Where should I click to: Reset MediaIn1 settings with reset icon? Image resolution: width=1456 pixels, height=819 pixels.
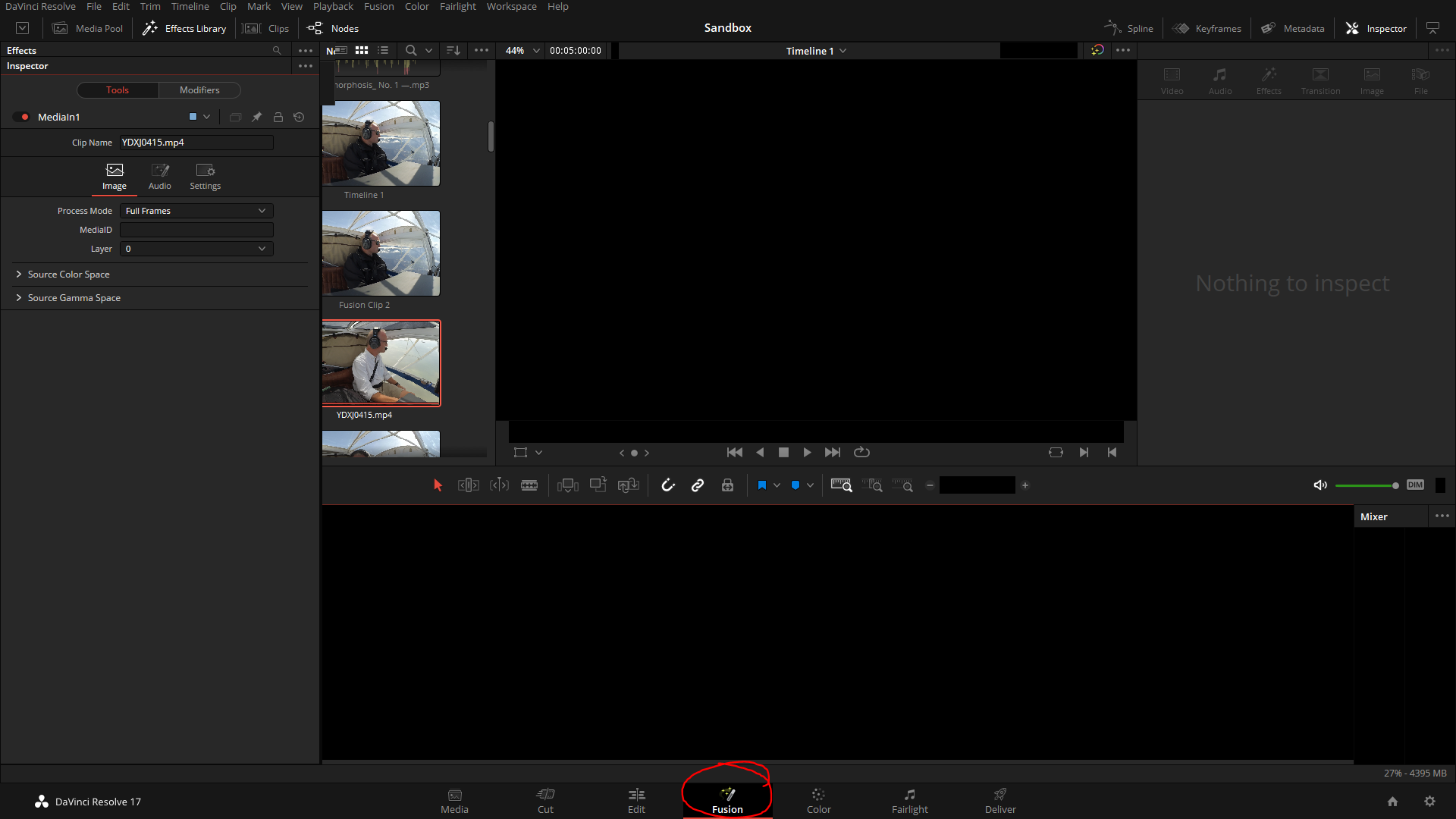coord(299,117)
